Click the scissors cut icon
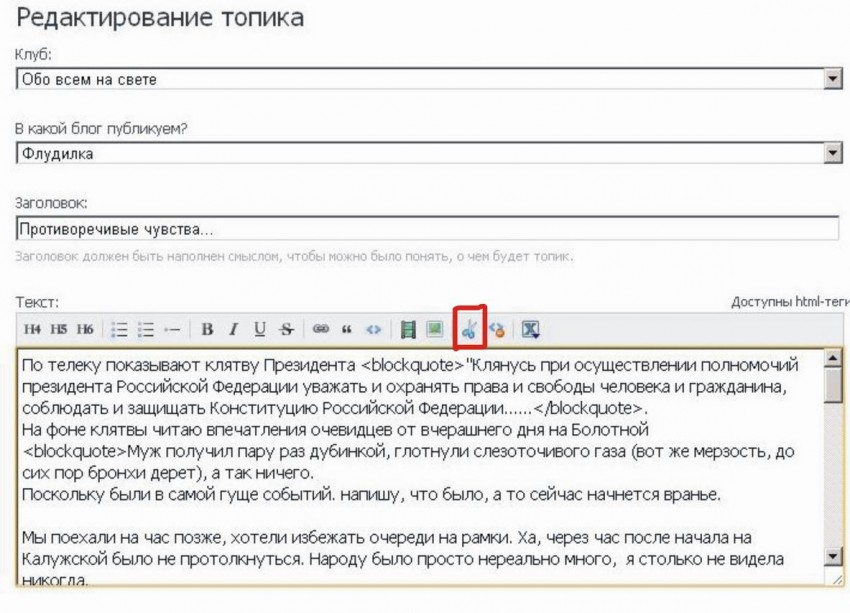850x613 pixels. [469, 328]
